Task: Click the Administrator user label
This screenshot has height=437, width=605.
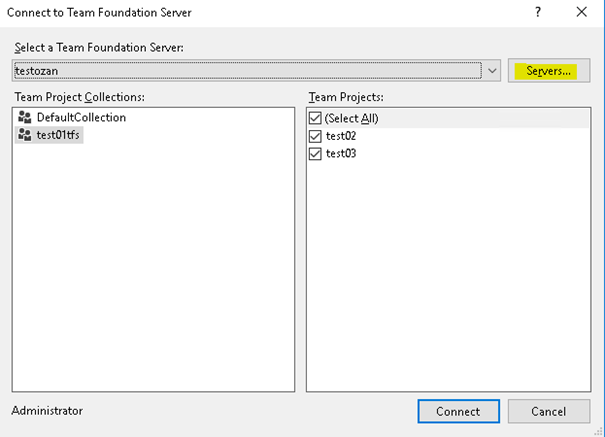Action: point(47,411)
